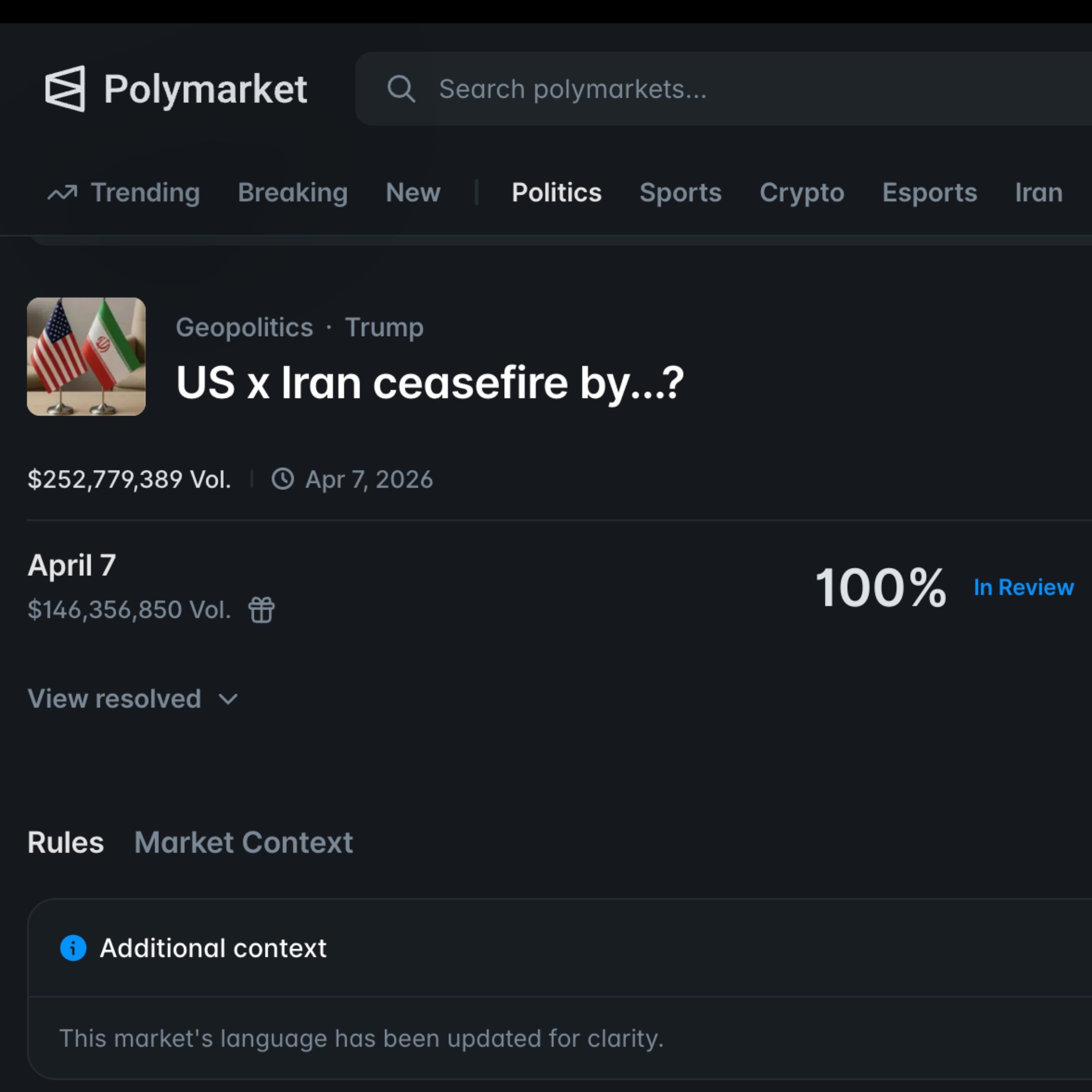This screenshot has height=1092, width=1092.
Task: Click the Geopolitics tag link
Action: 244,327
